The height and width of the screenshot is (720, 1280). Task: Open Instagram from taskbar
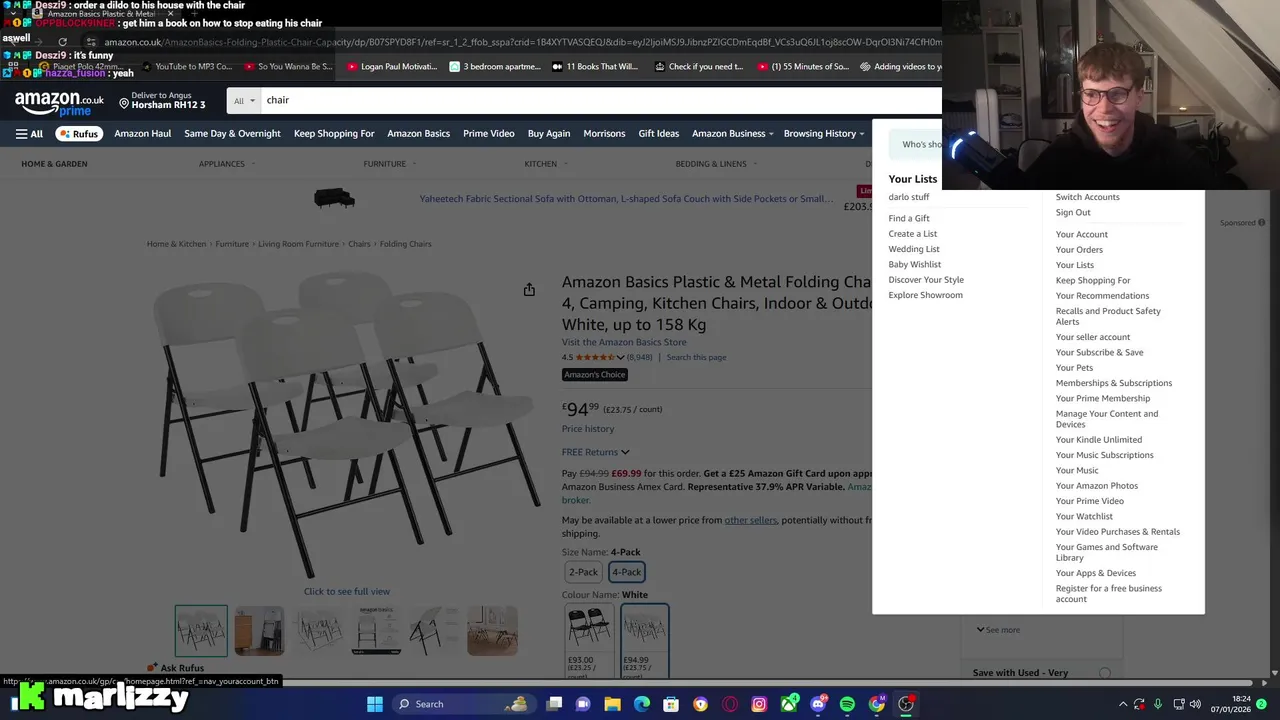click(x=759, y=704)
